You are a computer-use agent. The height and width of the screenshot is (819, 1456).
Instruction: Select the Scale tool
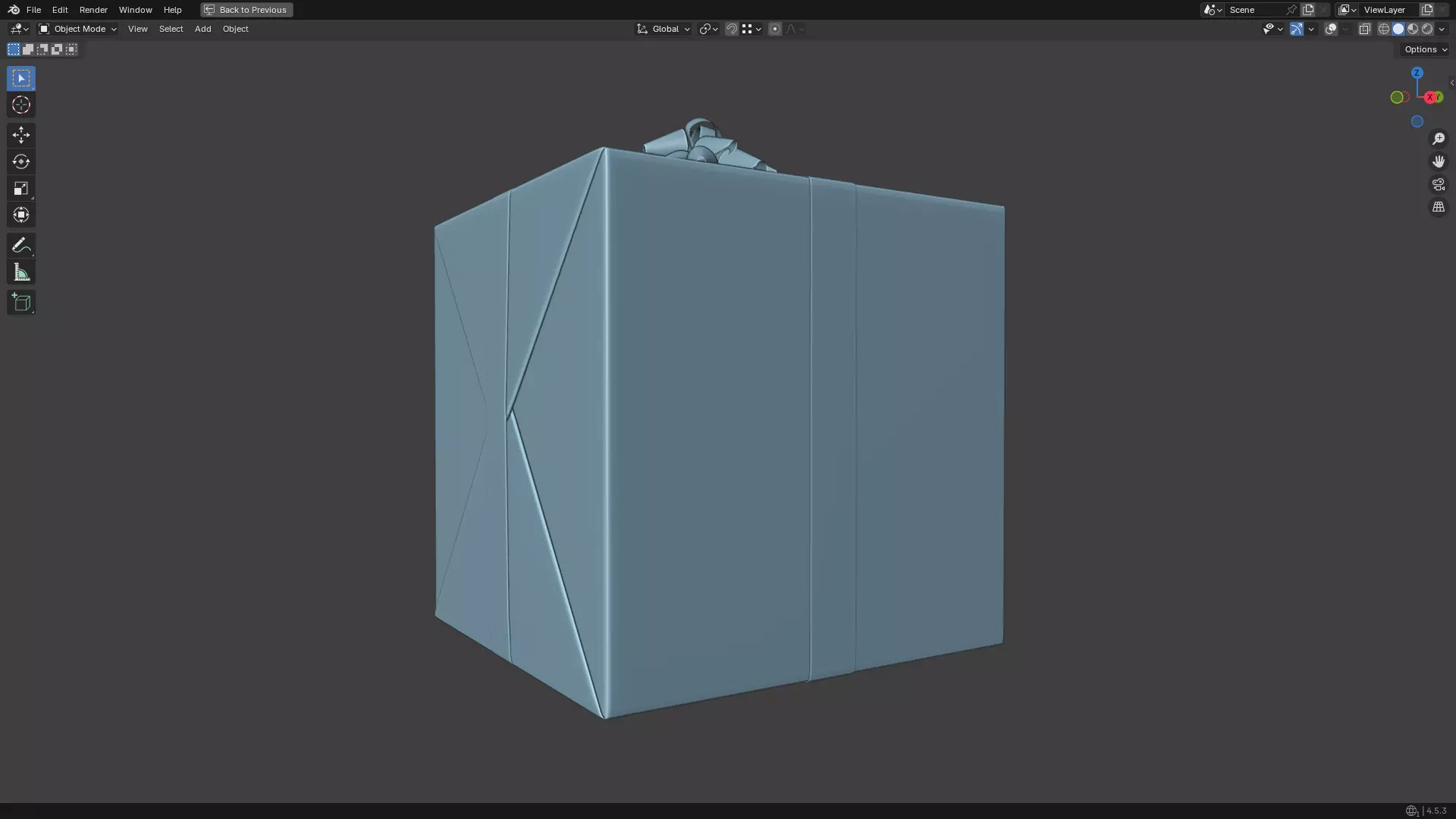tap(21, 189)
